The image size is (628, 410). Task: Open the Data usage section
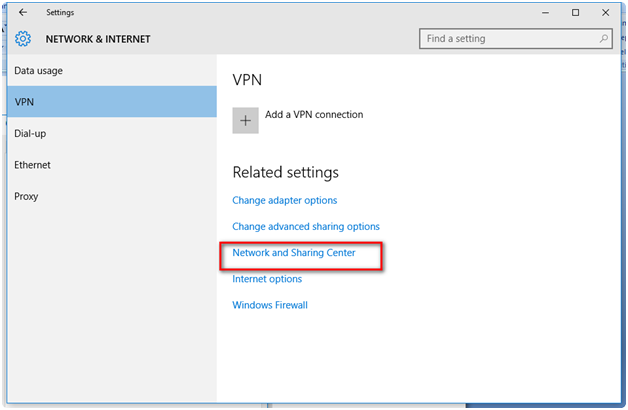tap(39, 71)
